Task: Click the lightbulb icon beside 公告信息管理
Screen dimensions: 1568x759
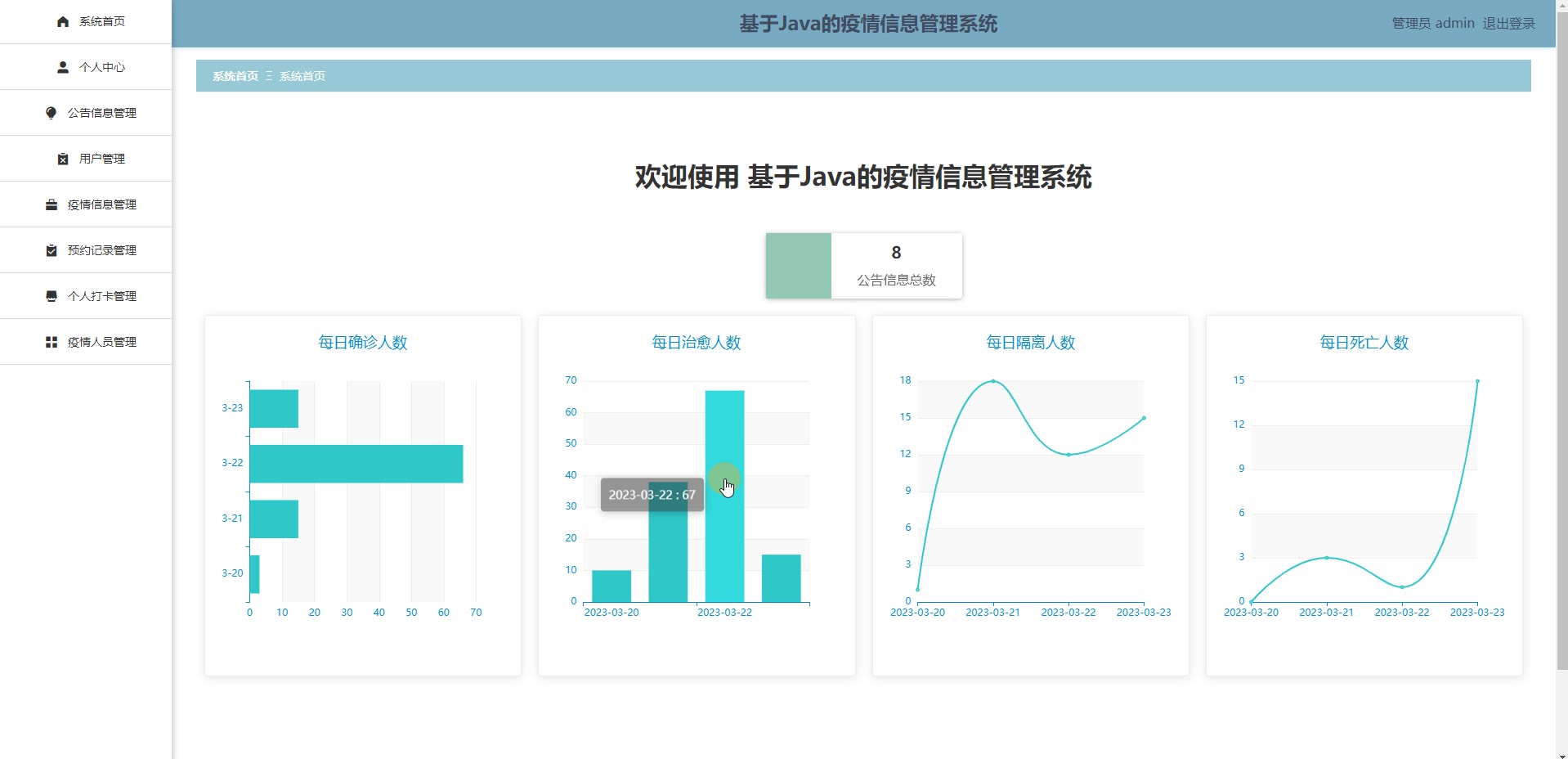Action: (x=52, y=113)
